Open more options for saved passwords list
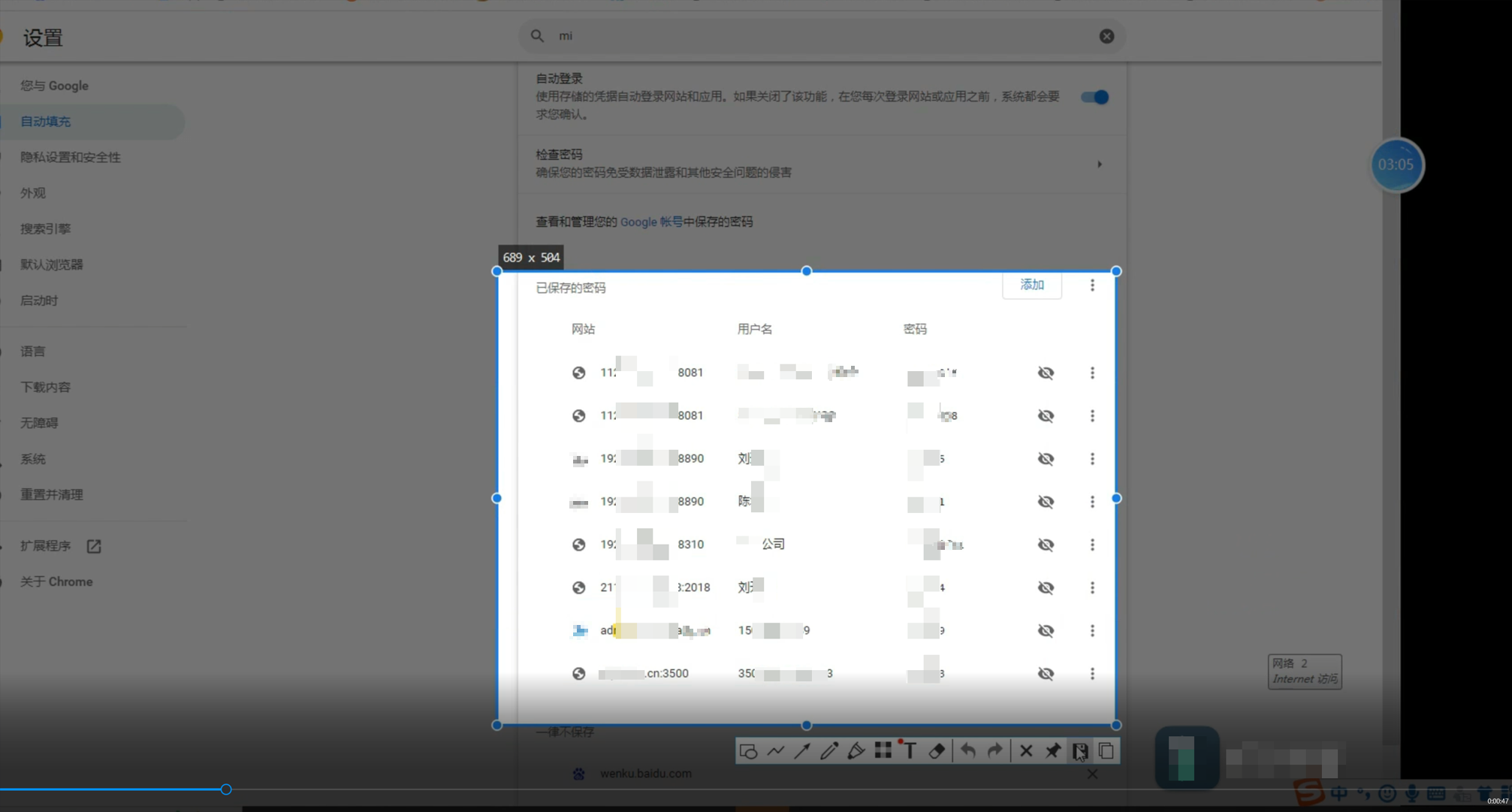The image size is (1512, 812). (x=1092, y=285)
